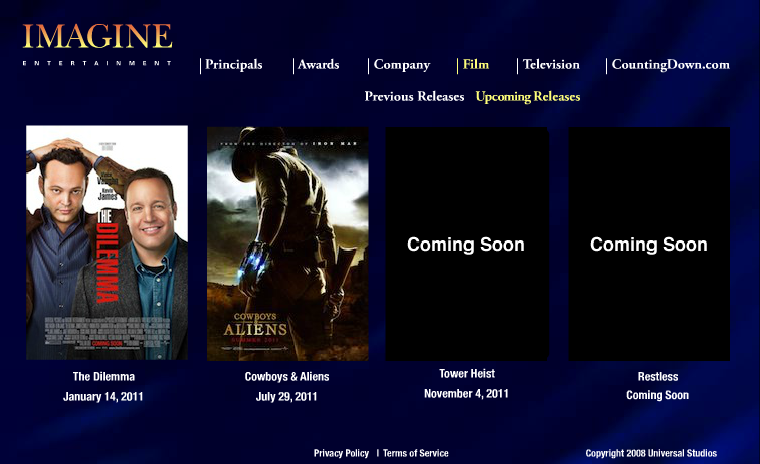Open the Company page
The height and width of the screenshot is (464, 760).
402,64
